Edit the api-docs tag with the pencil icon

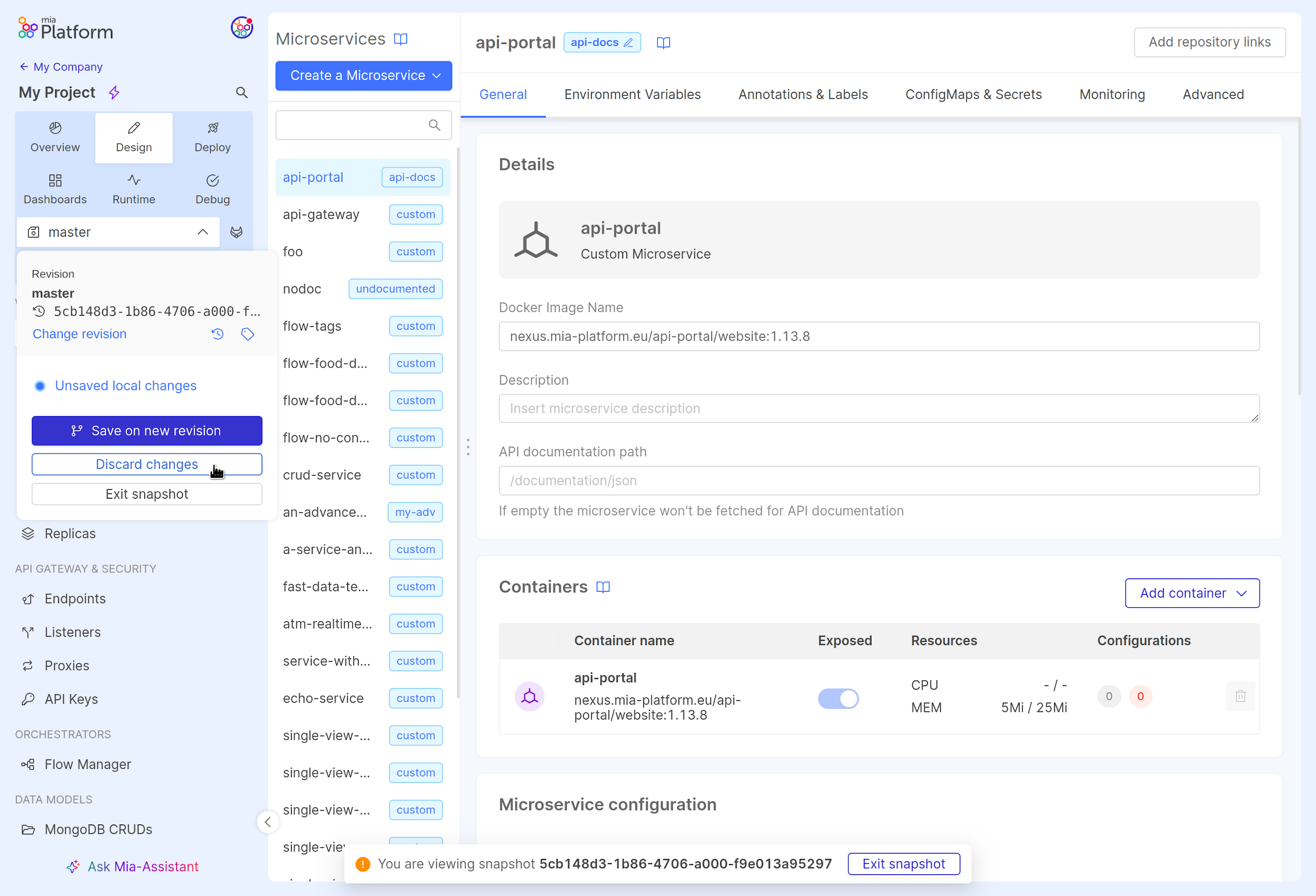[628, 42]
